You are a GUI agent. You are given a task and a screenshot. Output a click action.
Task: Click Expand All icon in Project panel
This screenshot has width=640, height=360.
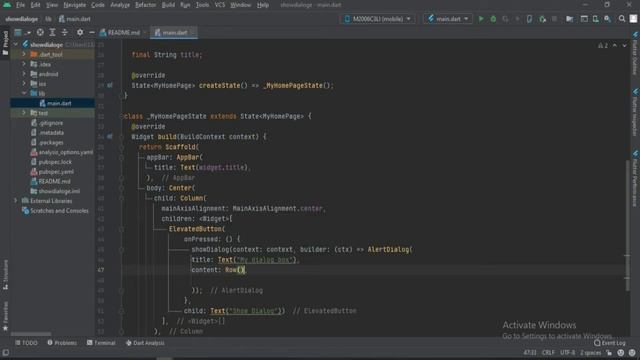coord(52,32)
